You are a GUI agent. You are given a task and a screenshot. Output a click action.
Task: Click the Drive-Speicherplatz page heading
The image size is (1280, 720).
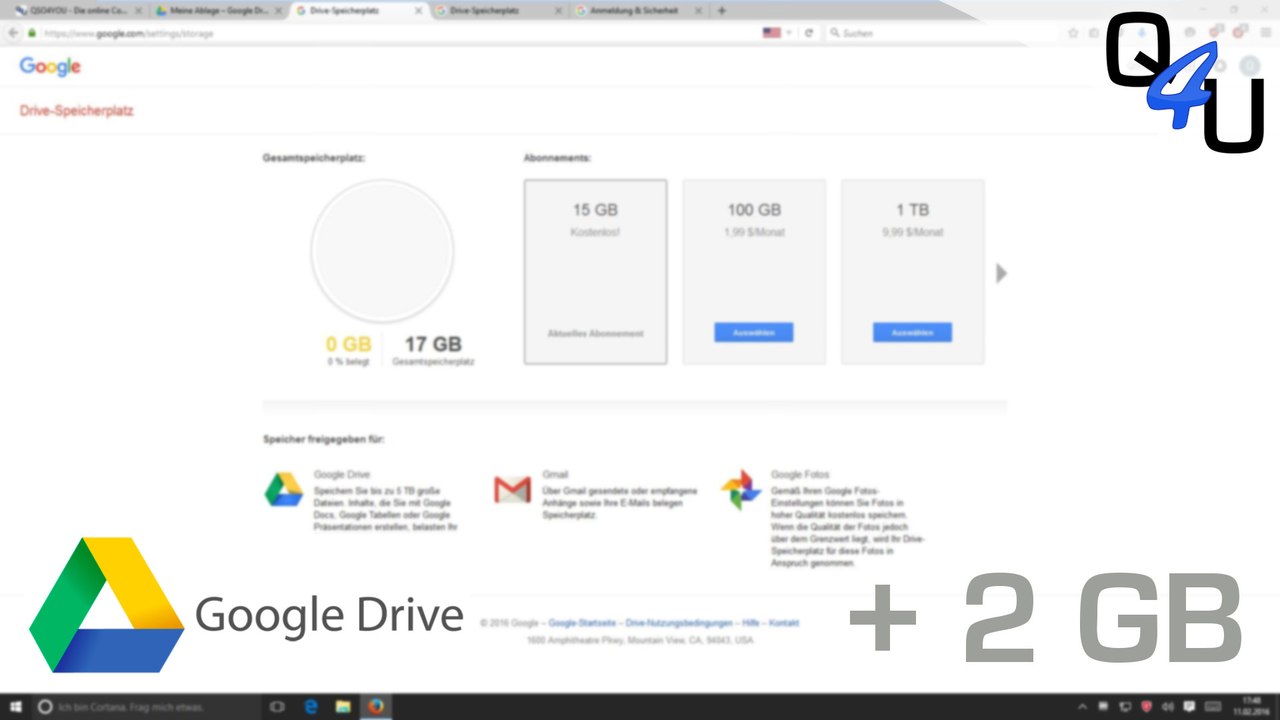click(77, 111)
